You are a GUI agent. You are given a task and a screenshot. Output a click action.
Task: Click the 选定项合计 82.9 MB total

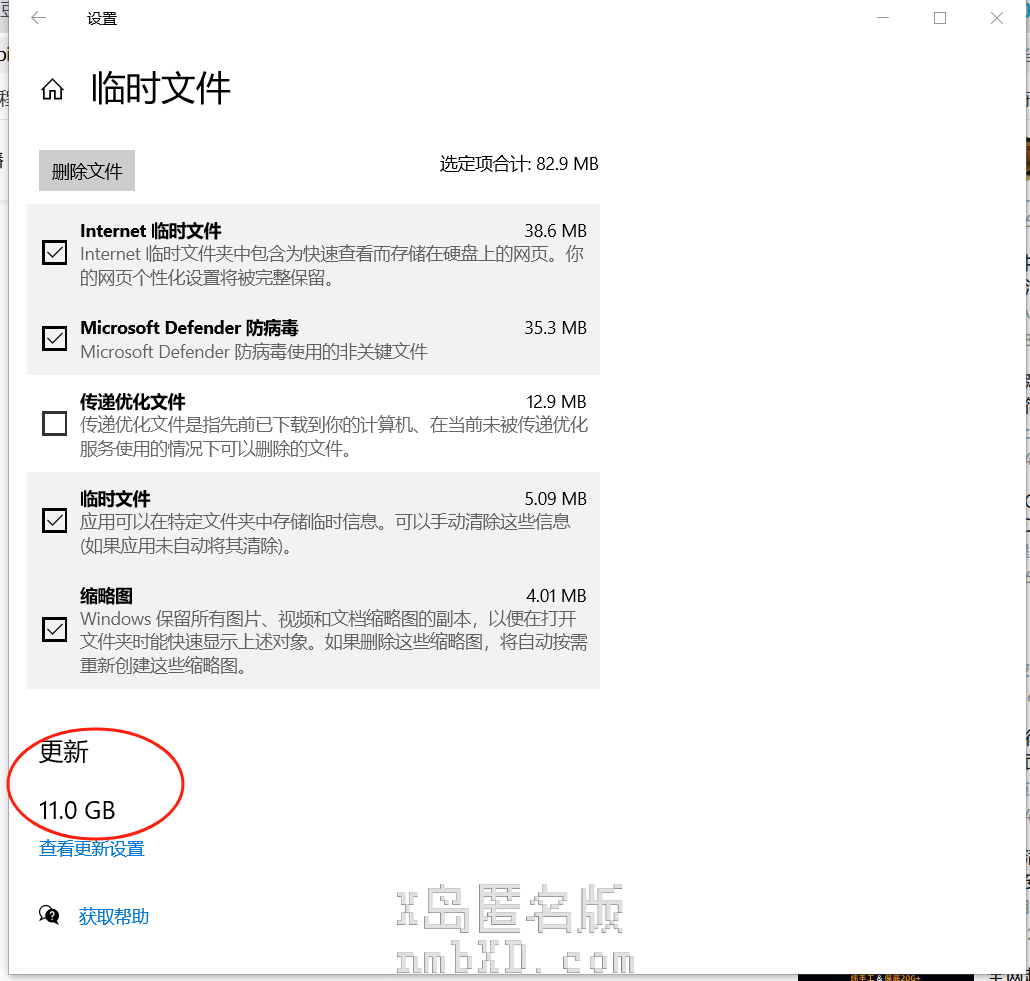(x=519, y=164)
